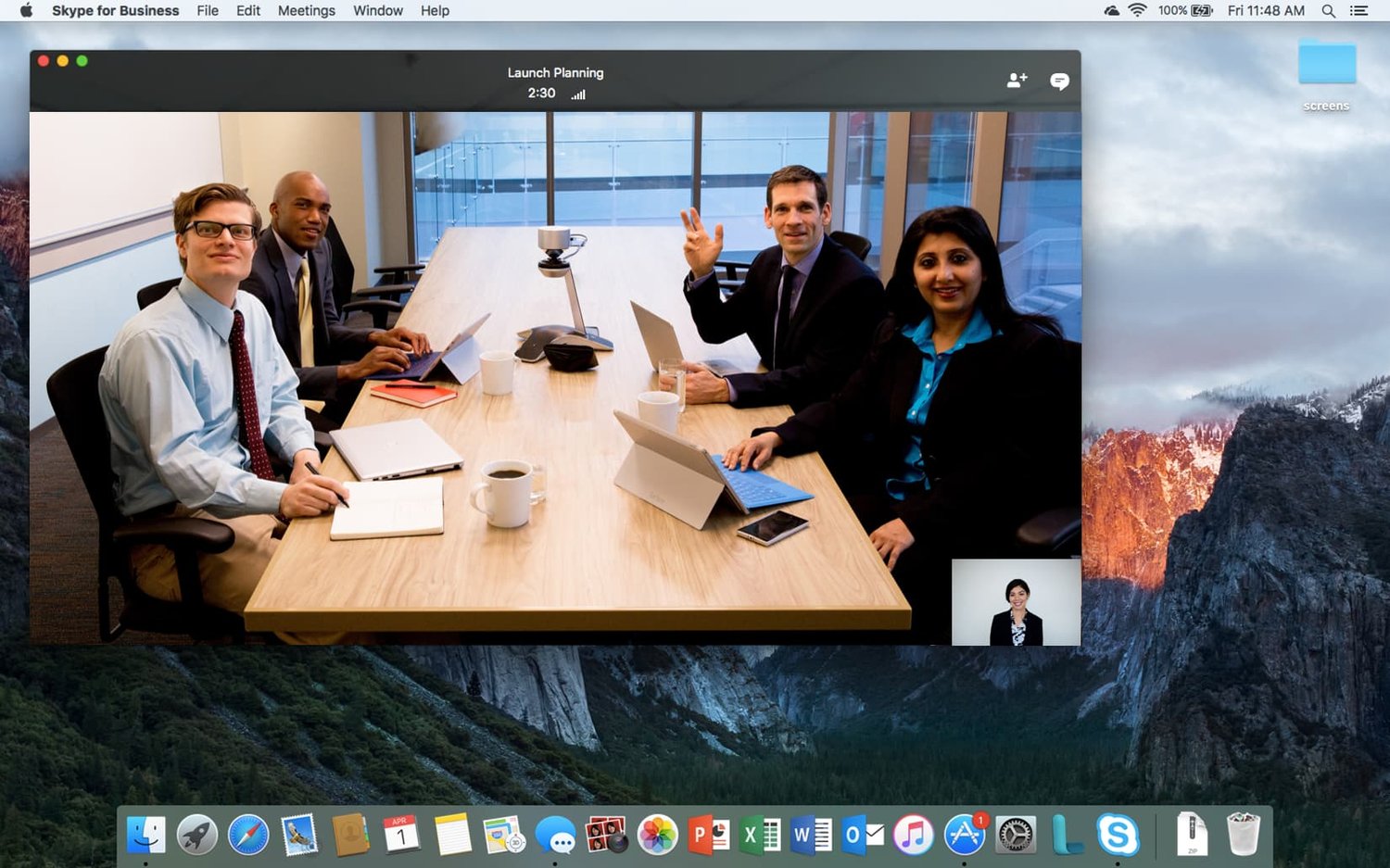Open Microsoft Outlook from the Dock
The image size is (1390, 868).
point(859,835)
